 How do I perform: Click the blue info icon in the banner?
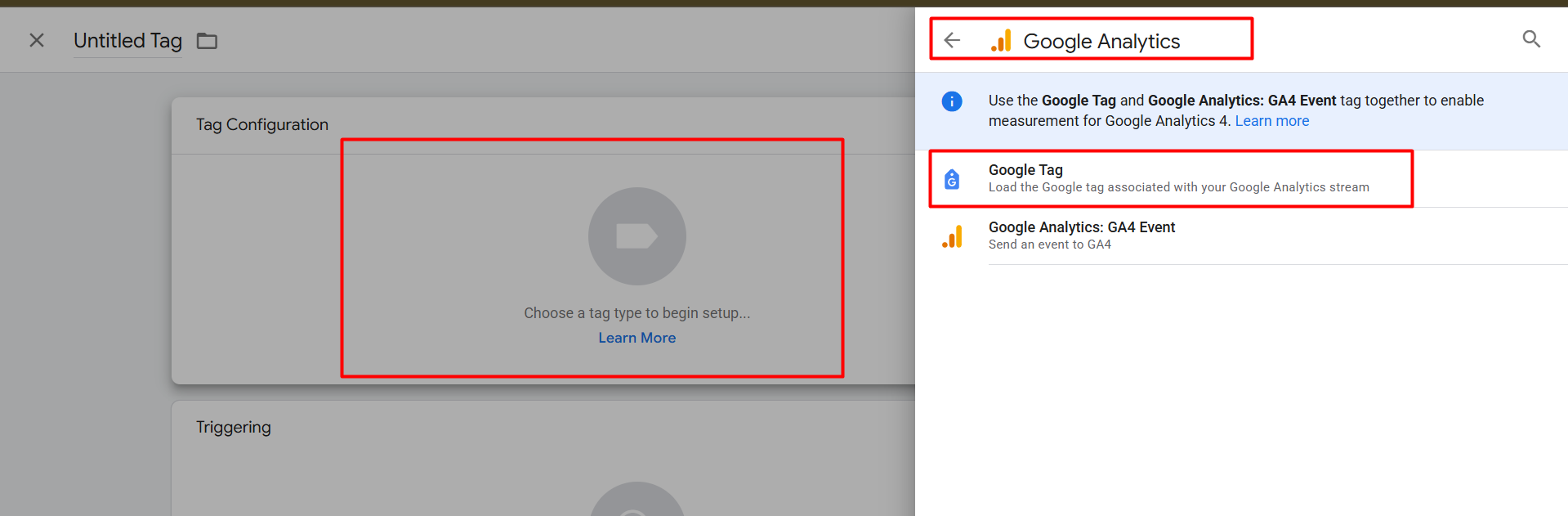[952, 101]
